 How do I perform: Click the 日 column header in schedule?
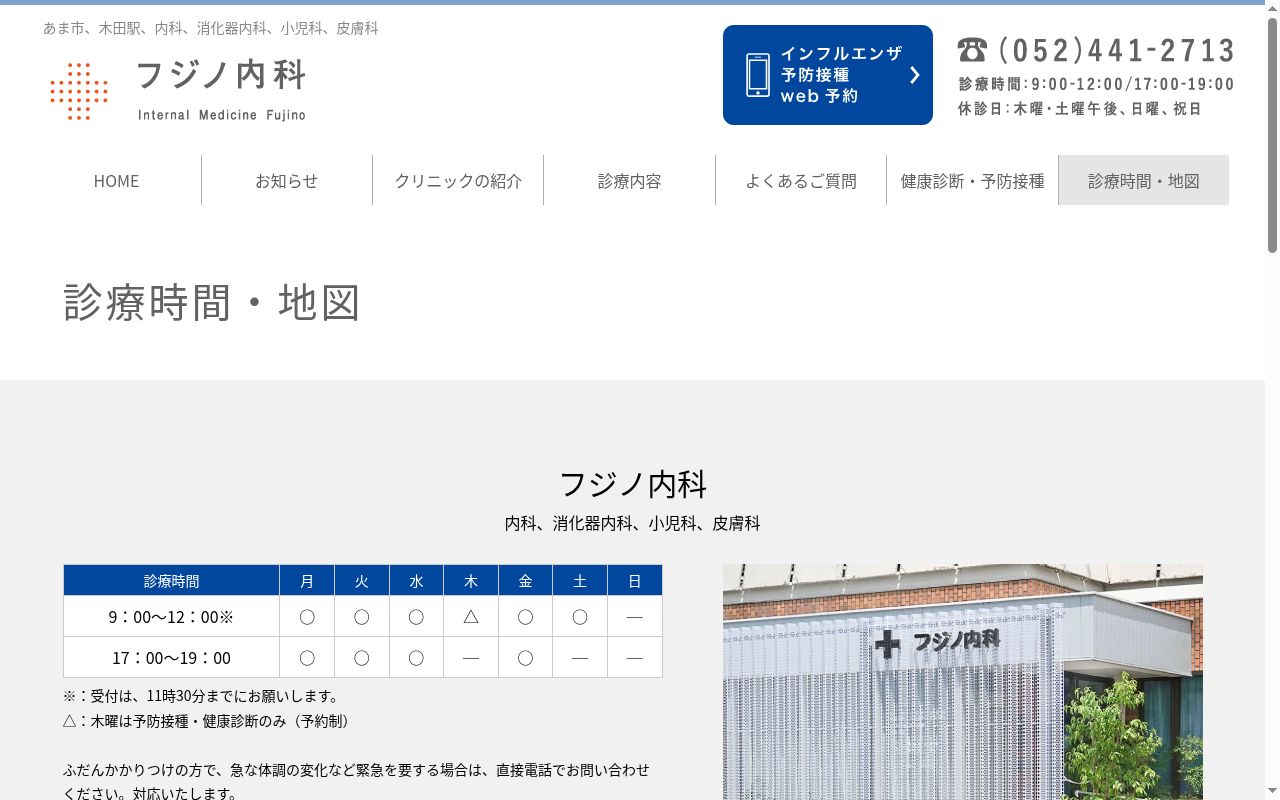pyautogui.click(x=635, y=581)
